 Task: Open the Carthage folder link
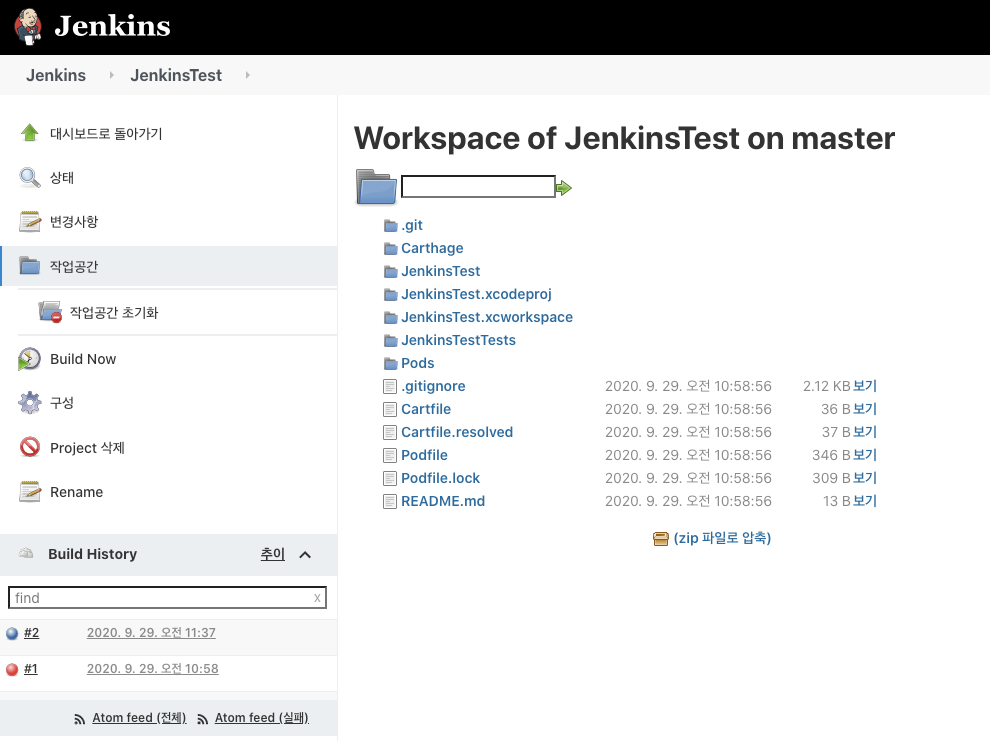(432, 248)
